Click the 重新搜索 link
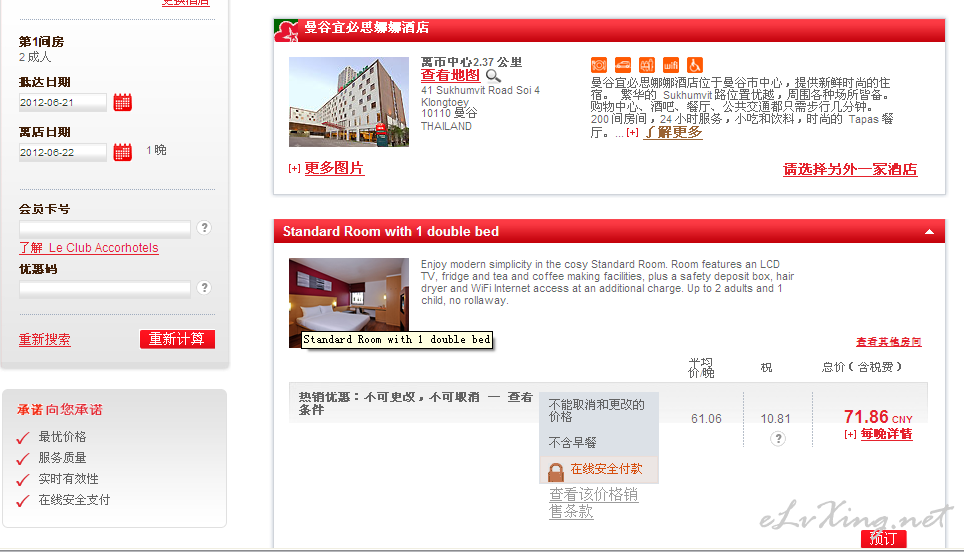 44,339
